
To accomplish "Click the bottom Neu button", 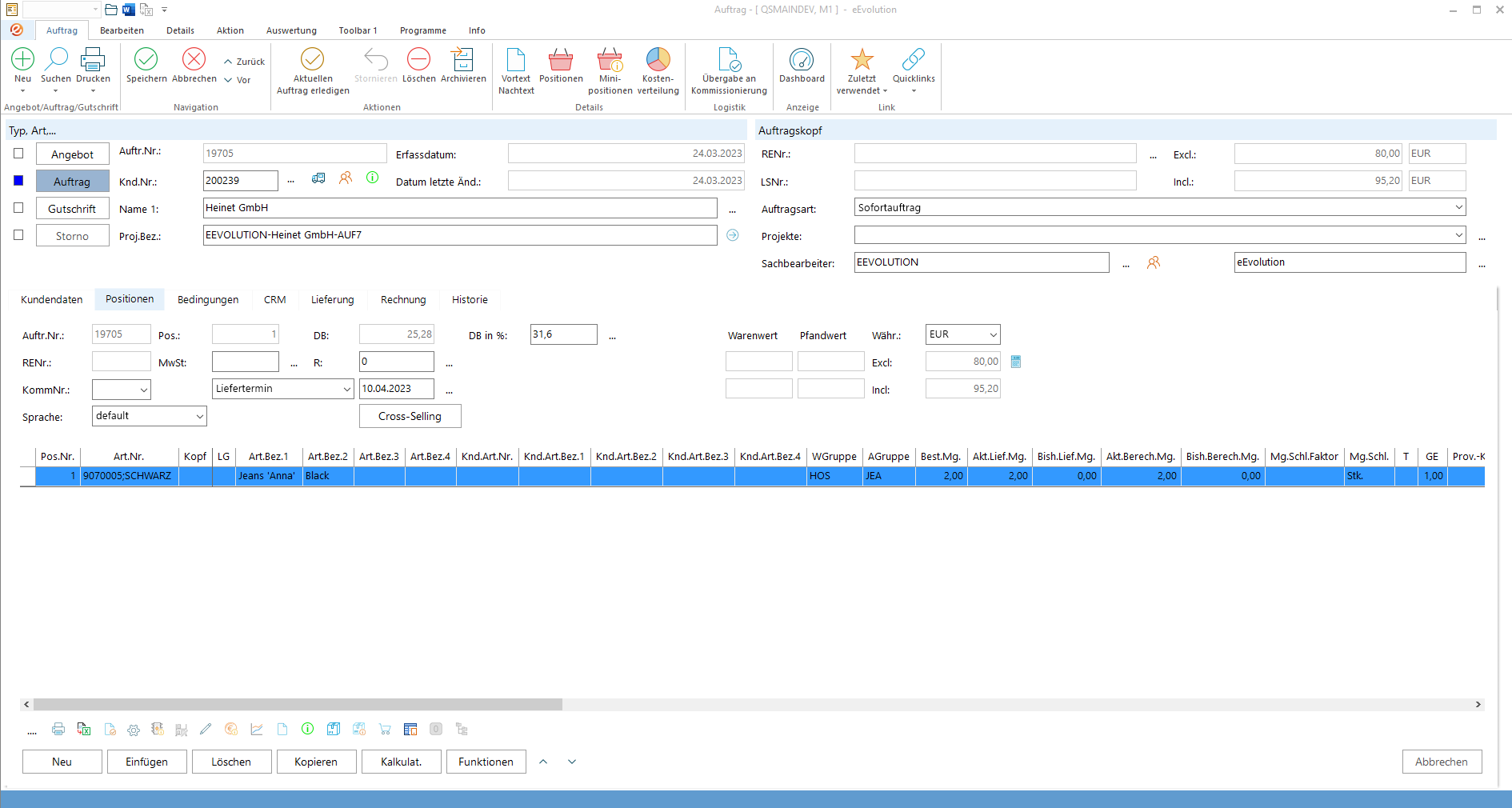I will coord(62,762).
